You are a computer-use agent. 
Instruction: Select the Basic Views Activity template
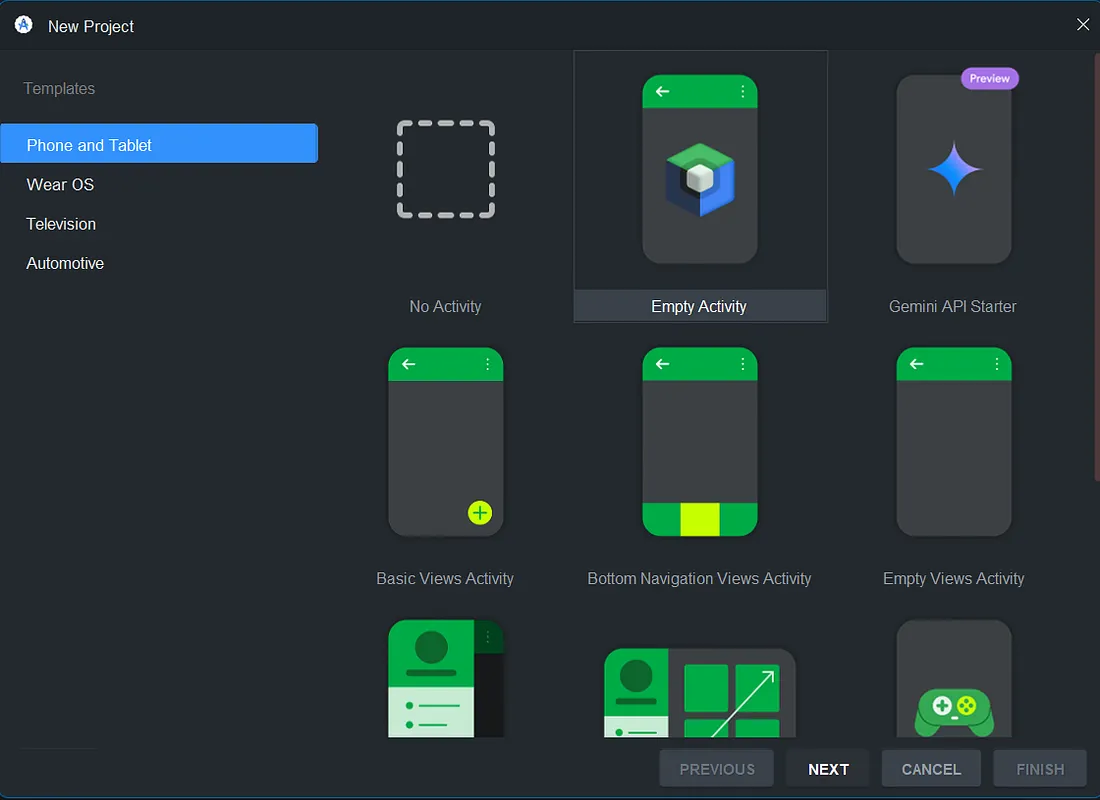[x=445, y=441]
